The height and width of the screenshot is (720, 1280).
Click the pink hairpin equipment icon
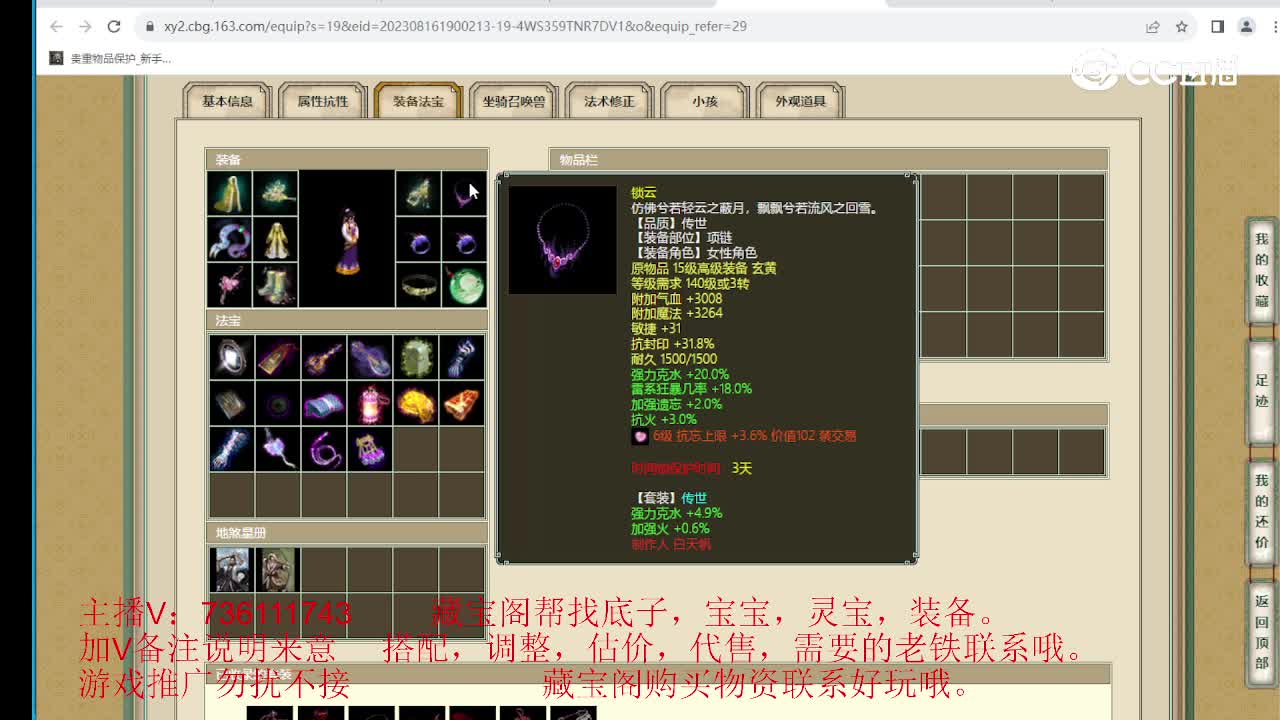pyautogui.click(x=229, y=285)
